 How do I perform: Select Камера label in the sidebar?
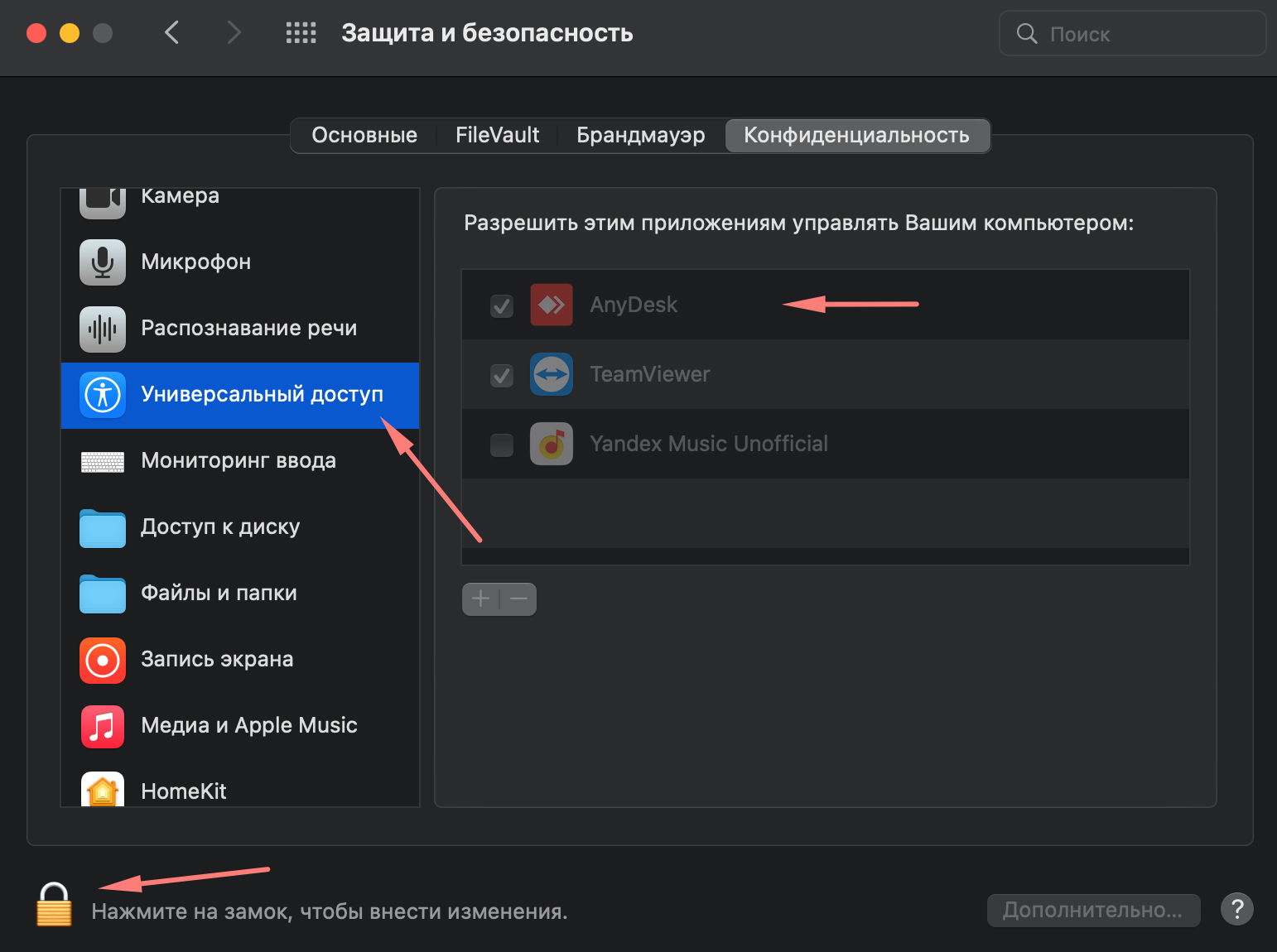[x=181, y=197]
